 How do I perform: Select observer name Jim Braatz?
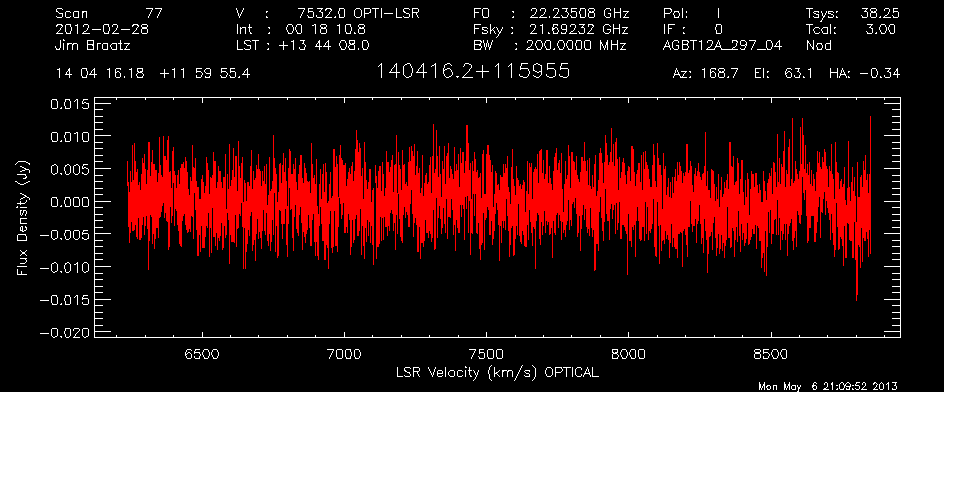(x=93, y=45)
